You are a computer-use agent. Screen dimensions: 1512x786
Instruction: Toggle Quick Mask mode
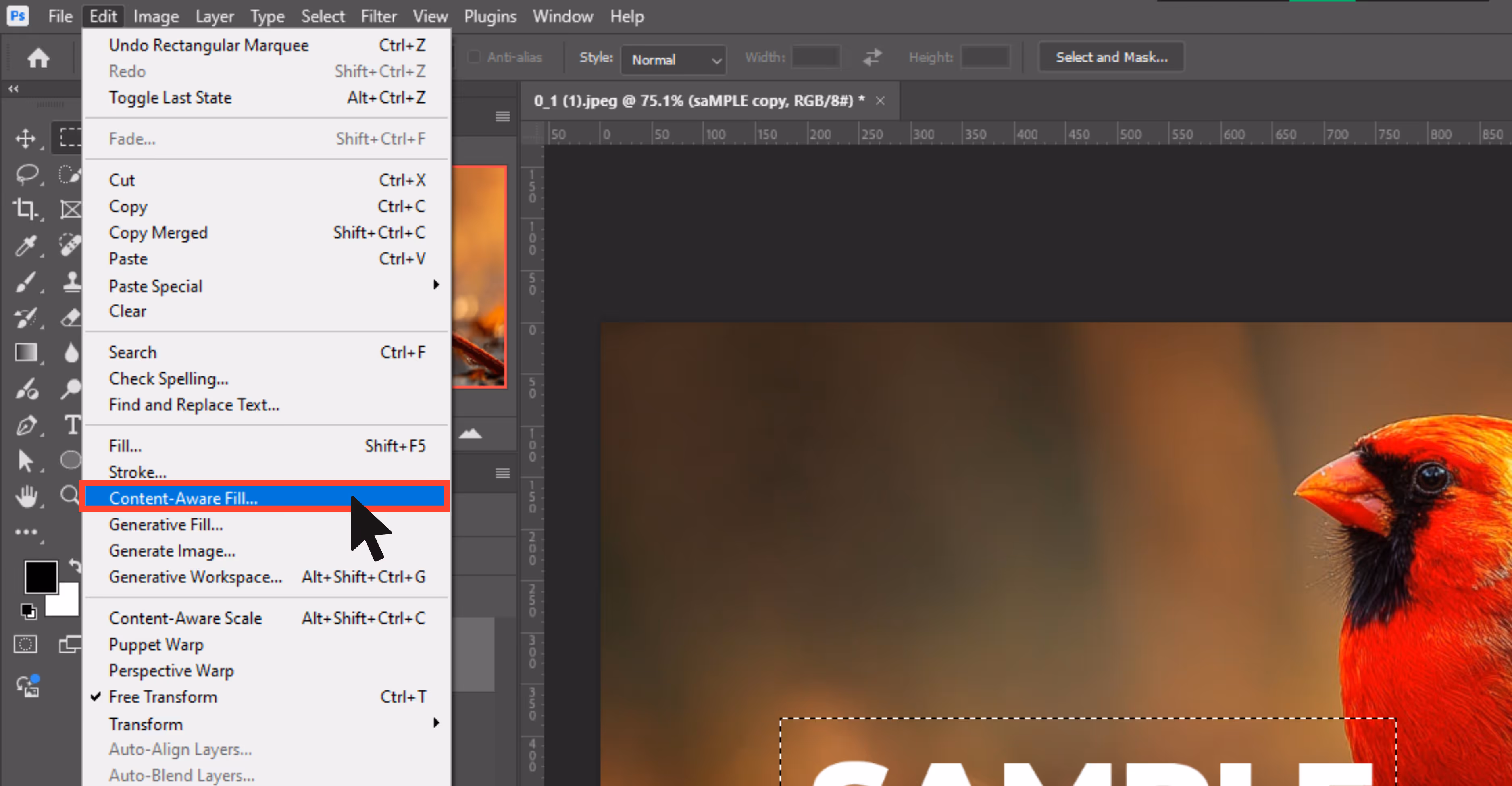click(x=25, y=644)
